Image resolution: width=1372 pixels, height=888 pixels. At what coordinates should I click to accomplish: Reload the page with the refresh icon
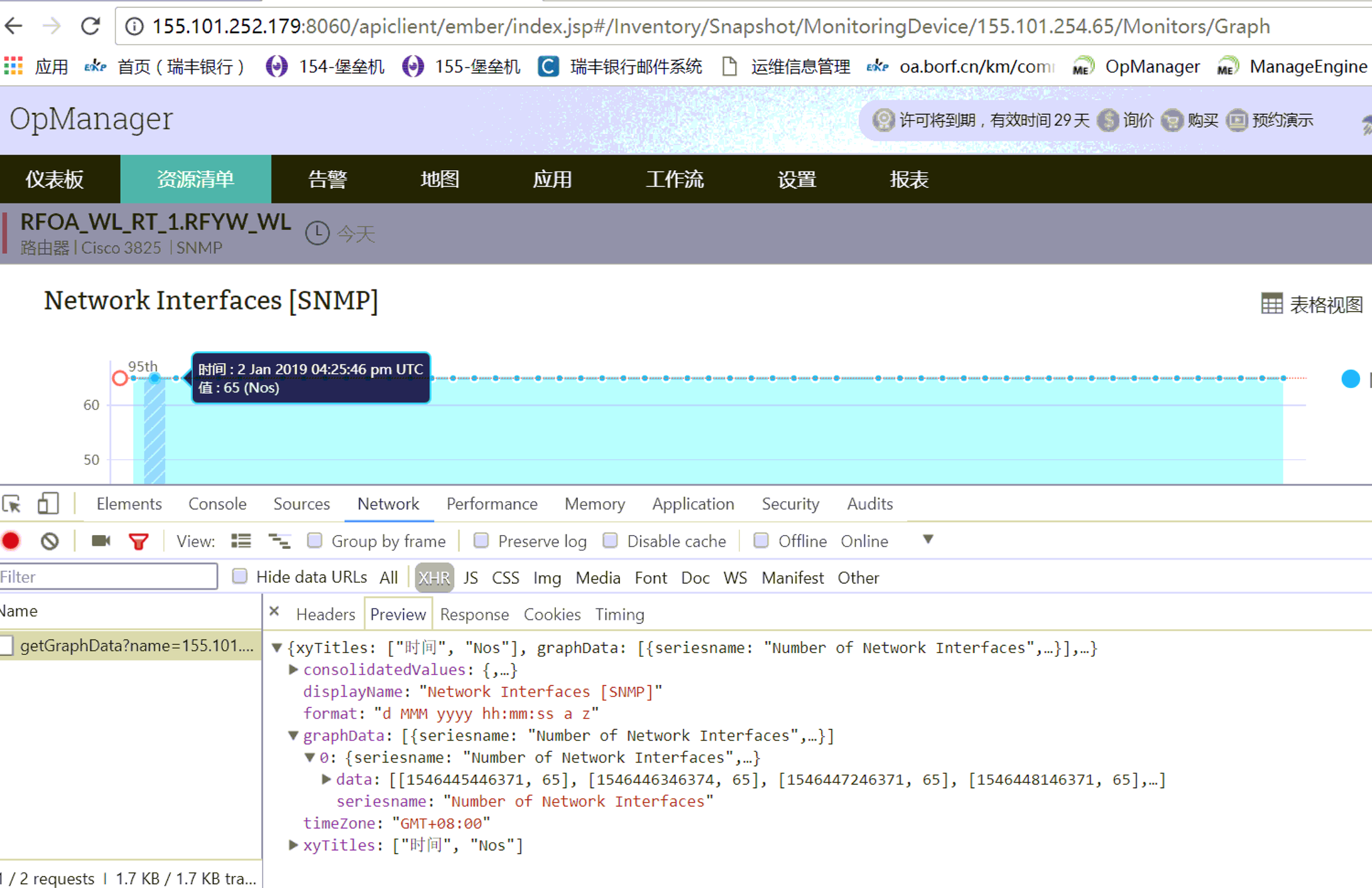[x=91, y=26]
